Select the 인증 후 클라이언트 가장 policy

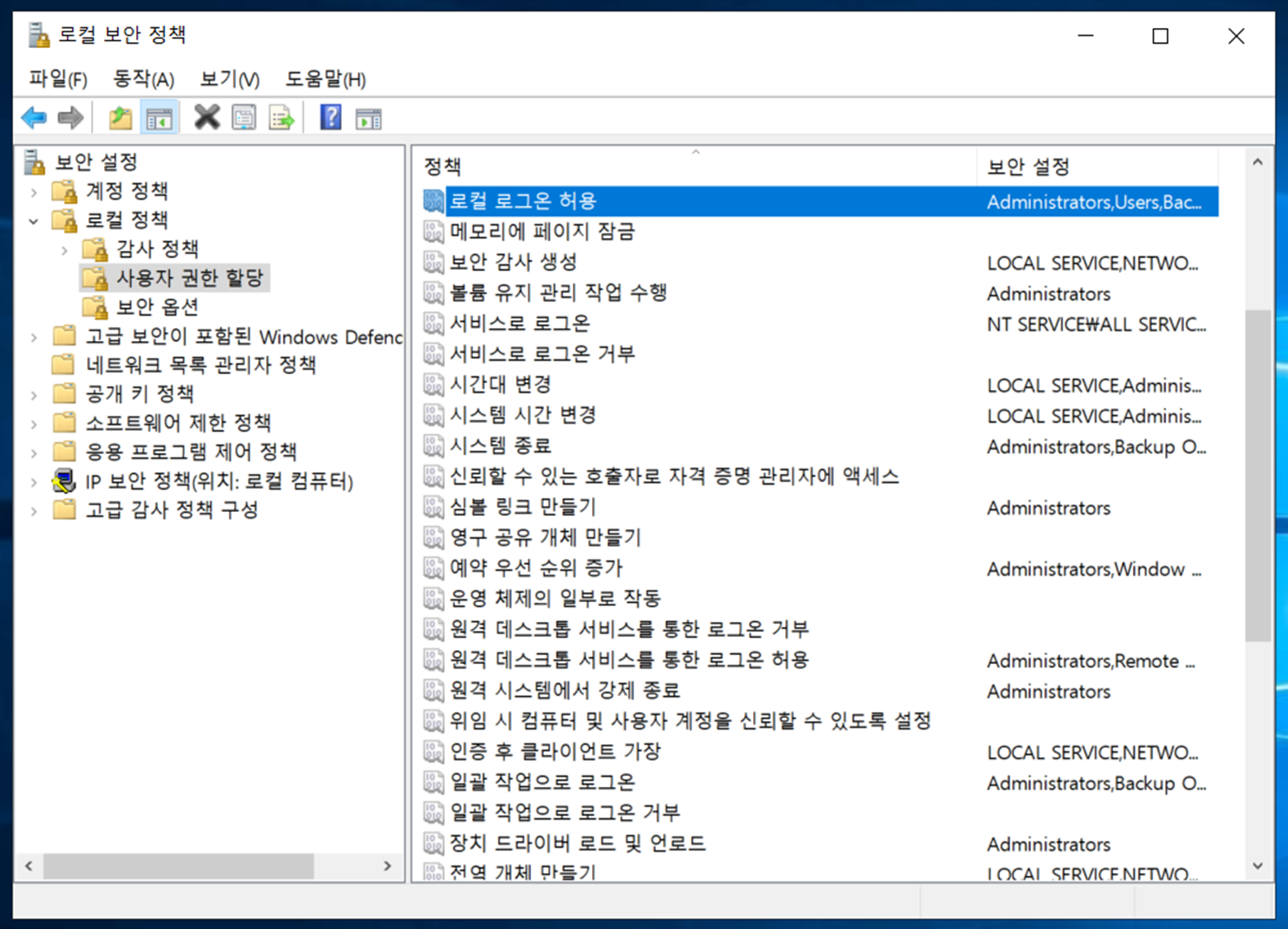pos(555,751)
